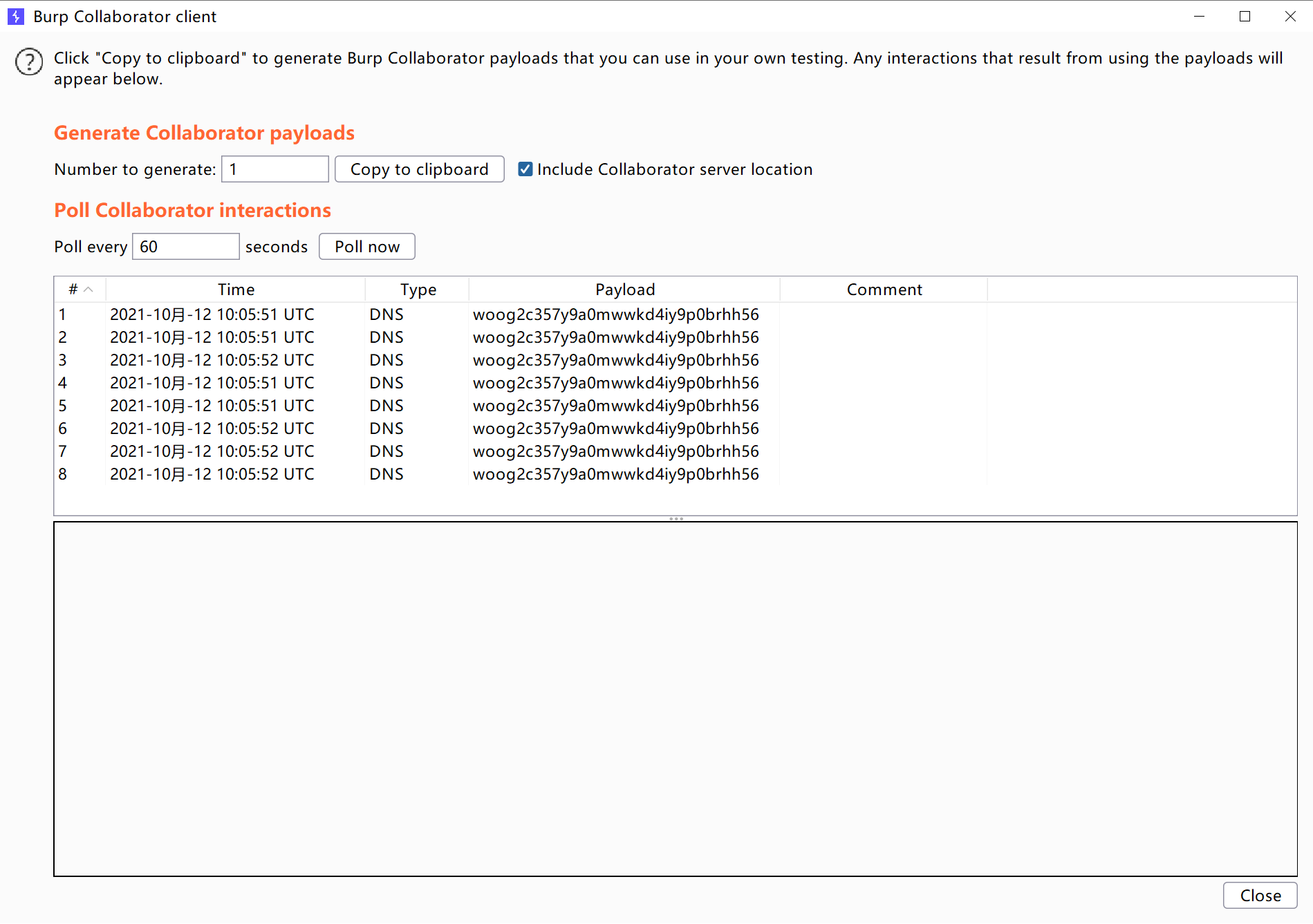Close the Collaborator client dialog
The image size is (1313, 924).
point(1260,896)
